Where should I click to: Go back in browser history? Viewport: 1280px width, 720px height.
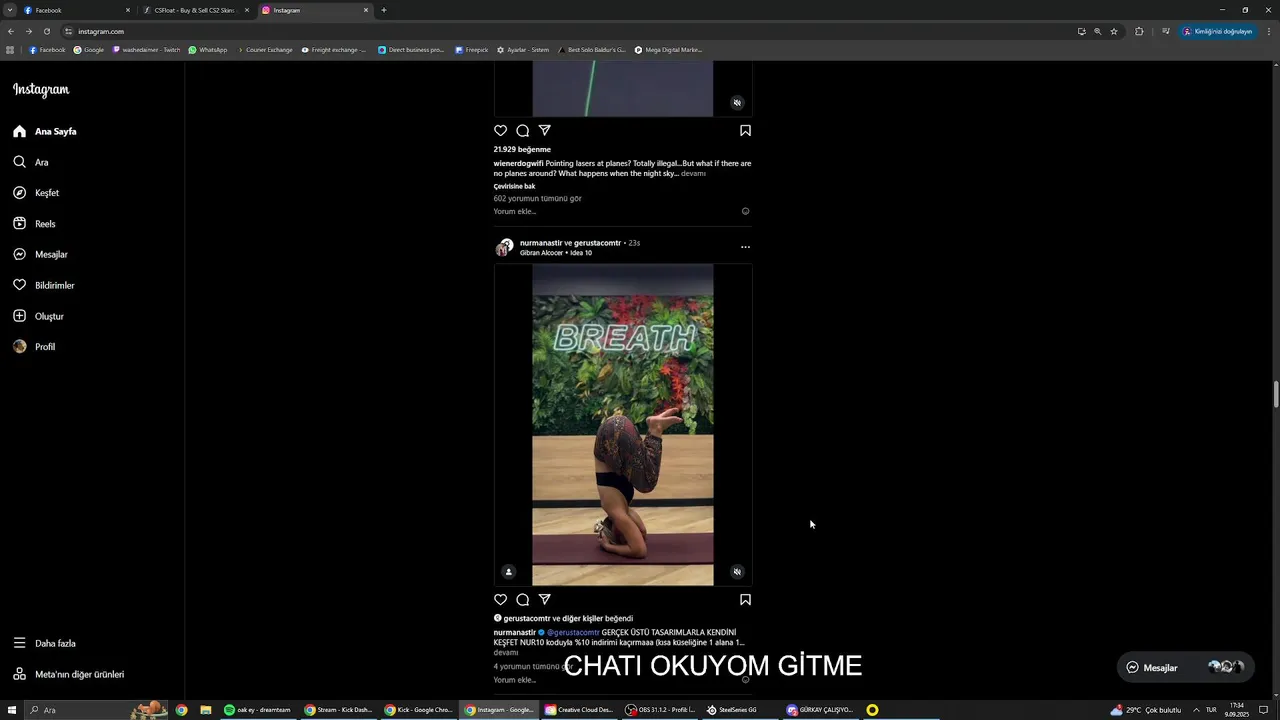(x=11, y=31)
